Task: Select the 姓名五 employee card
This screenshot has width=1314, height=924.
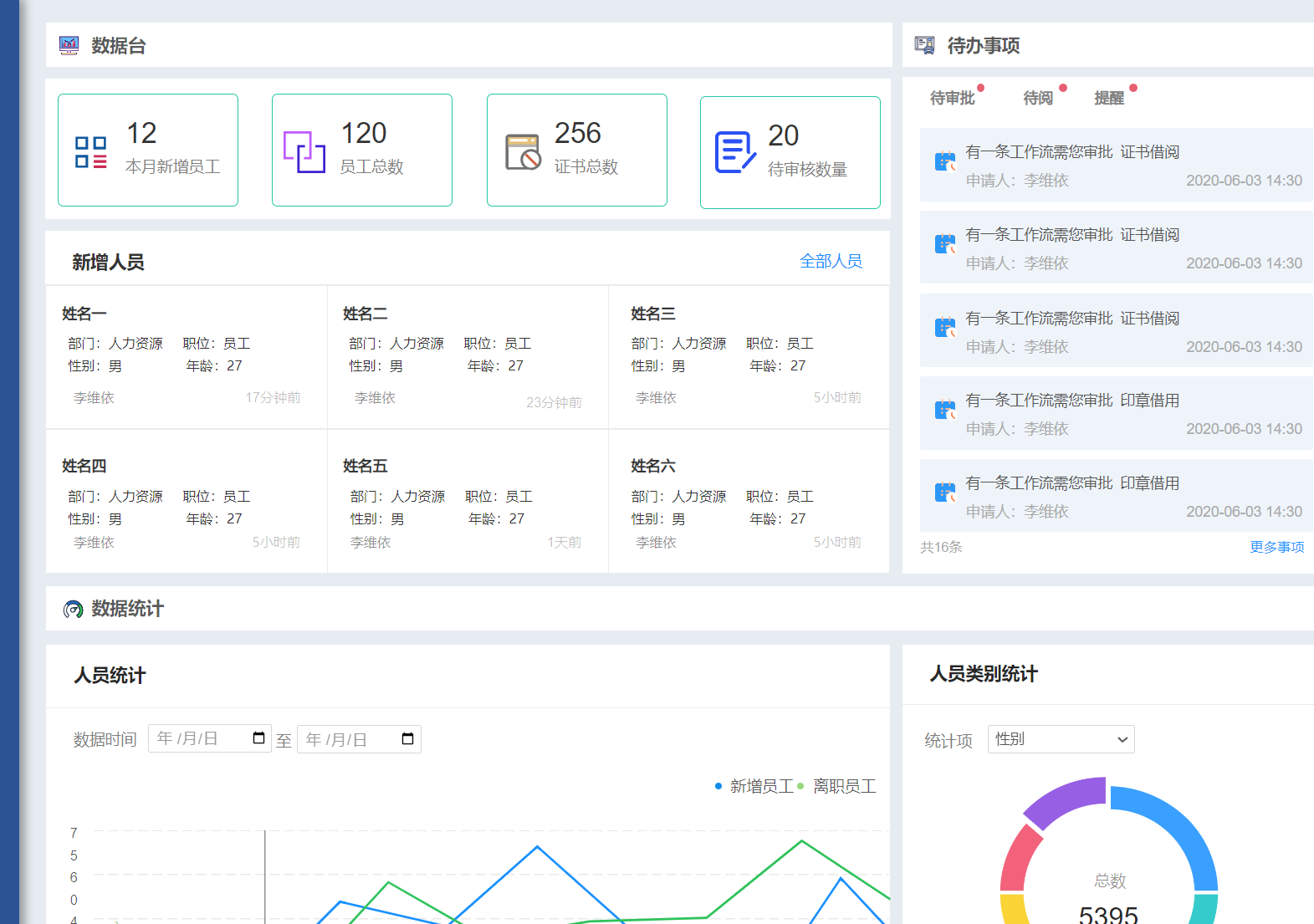Action: coord(468,502)
